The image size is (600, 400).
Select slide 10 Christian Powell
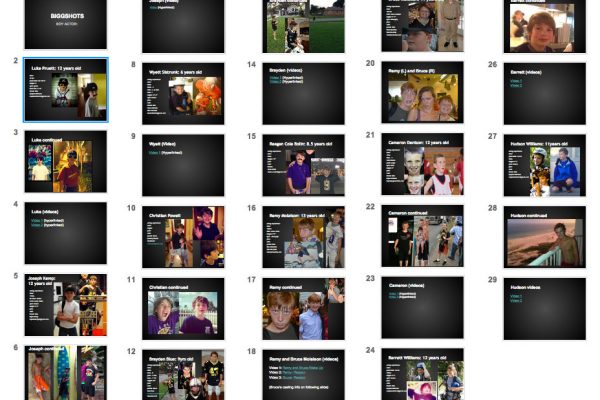183,235
